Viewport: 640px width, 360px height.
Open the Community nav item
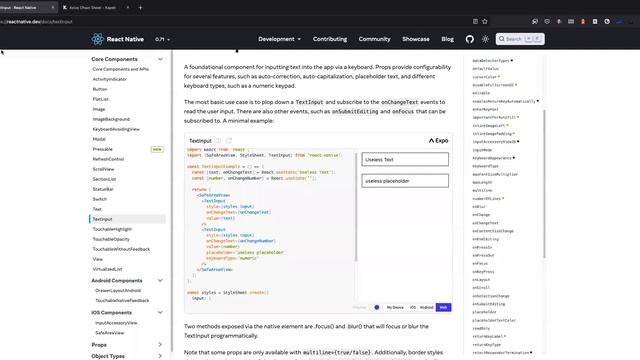(374, 39)
